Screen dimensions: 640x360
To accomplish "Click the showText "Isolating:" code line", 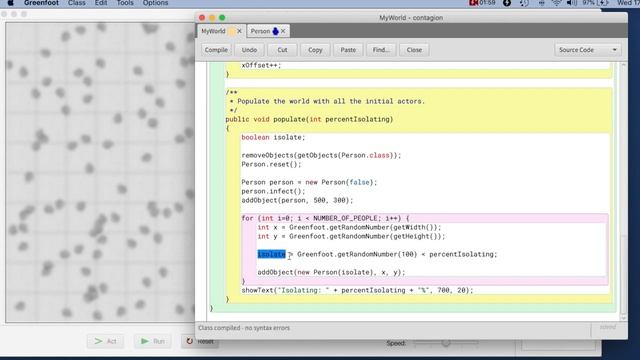I will tap(357, 290).
